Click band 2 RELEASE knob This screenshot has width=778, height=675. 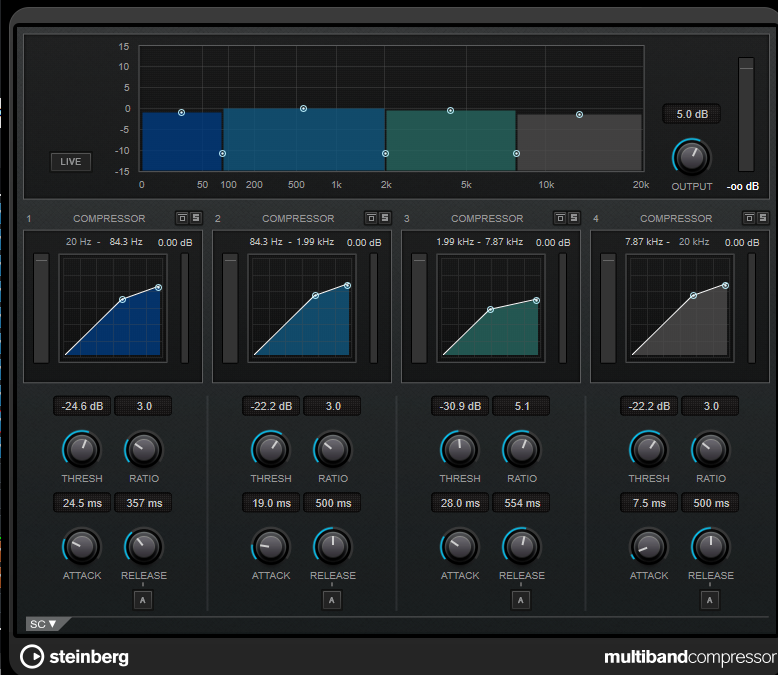(x=333, y=546)
